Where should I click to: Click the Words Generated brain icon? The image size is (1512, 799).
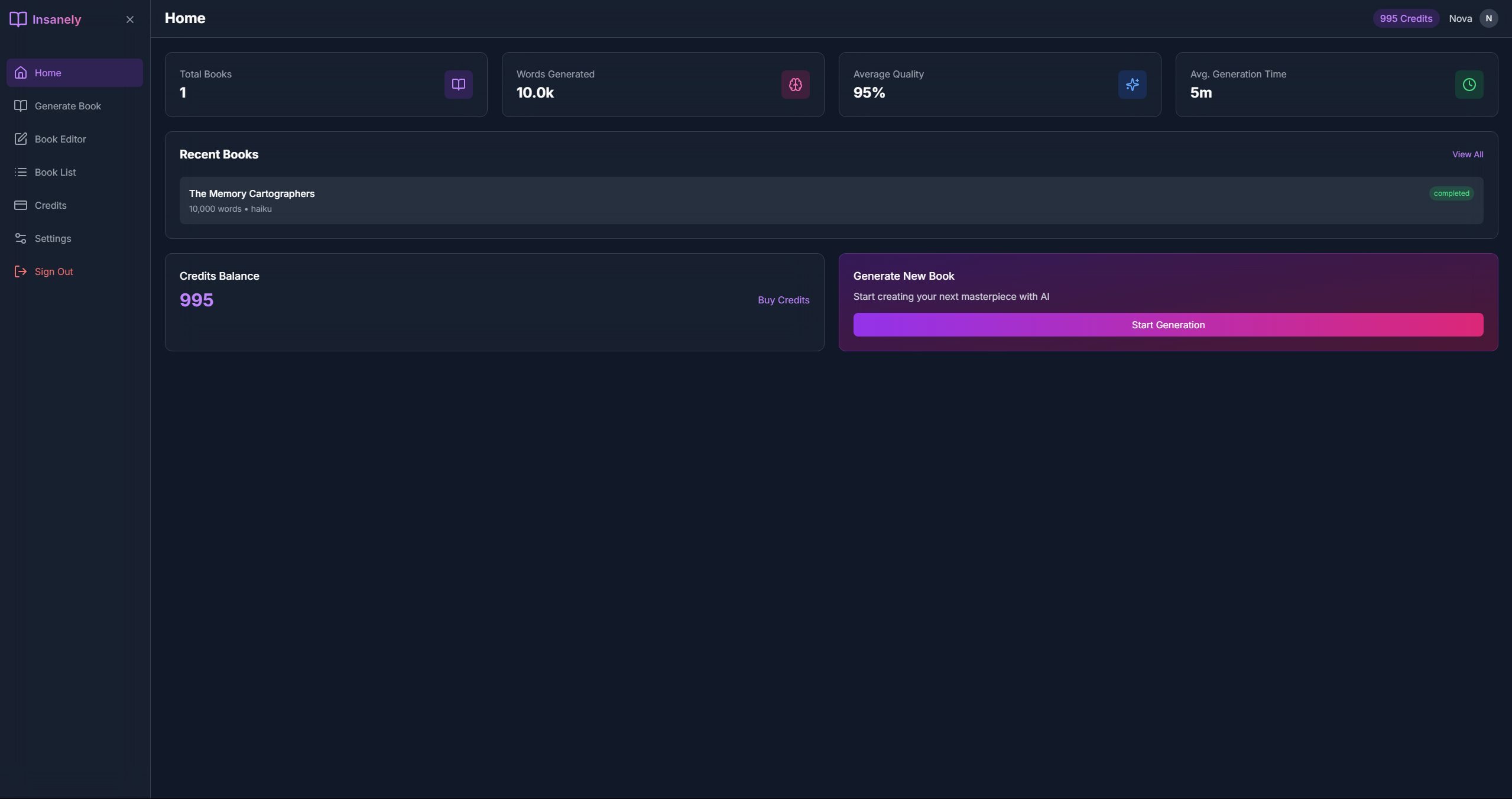point(795,85)
